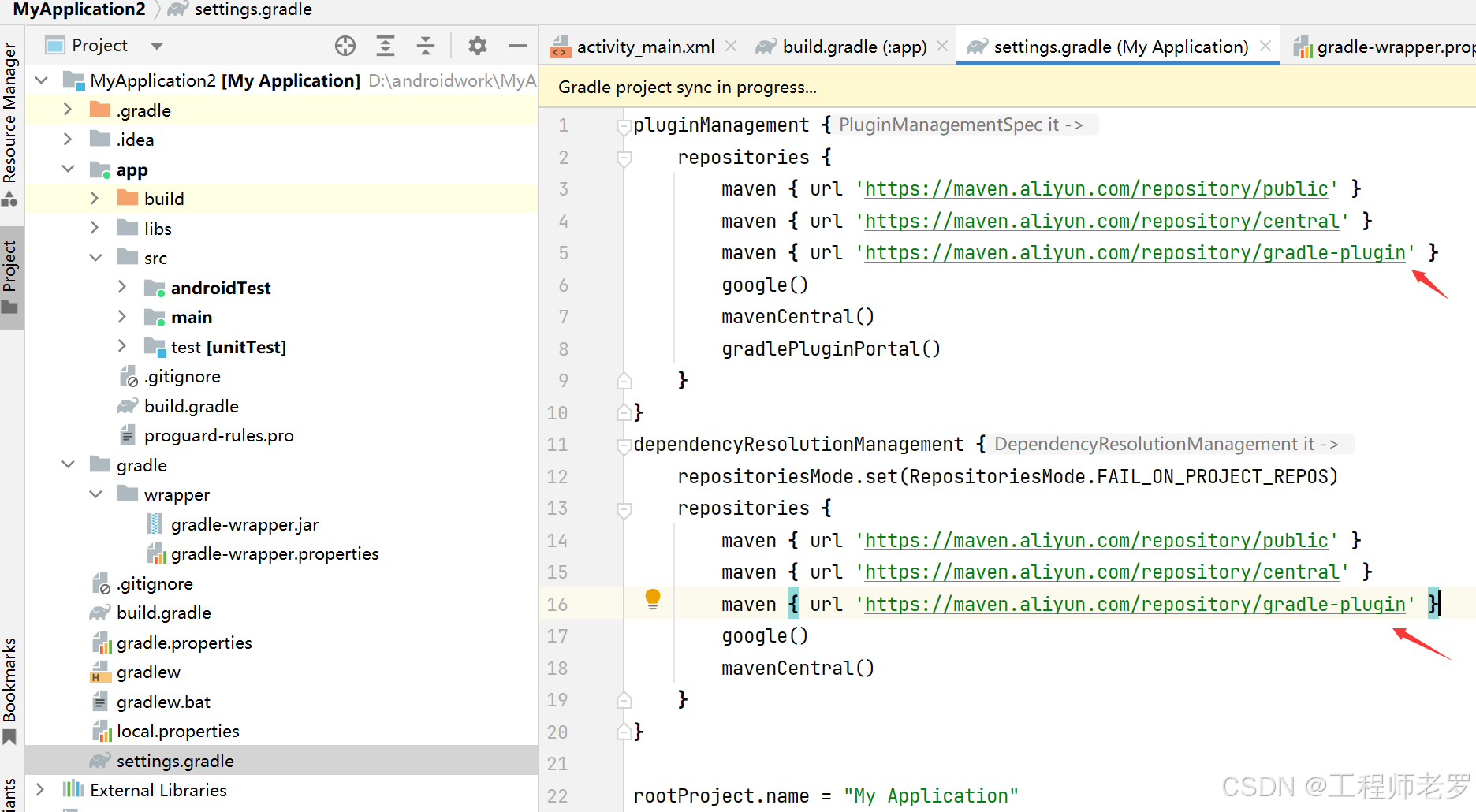Click aliyun gradle-plugin URL on line 5
The image size is (1476, 812).
[1135, 253]
